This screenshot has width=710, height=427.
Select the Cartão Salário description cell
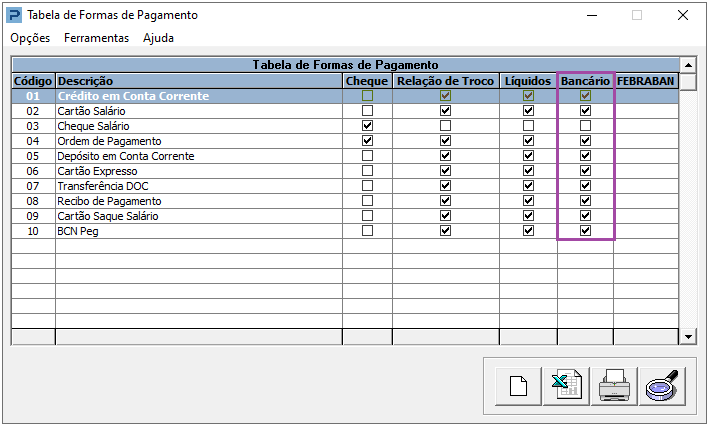[x=199, y=111]
